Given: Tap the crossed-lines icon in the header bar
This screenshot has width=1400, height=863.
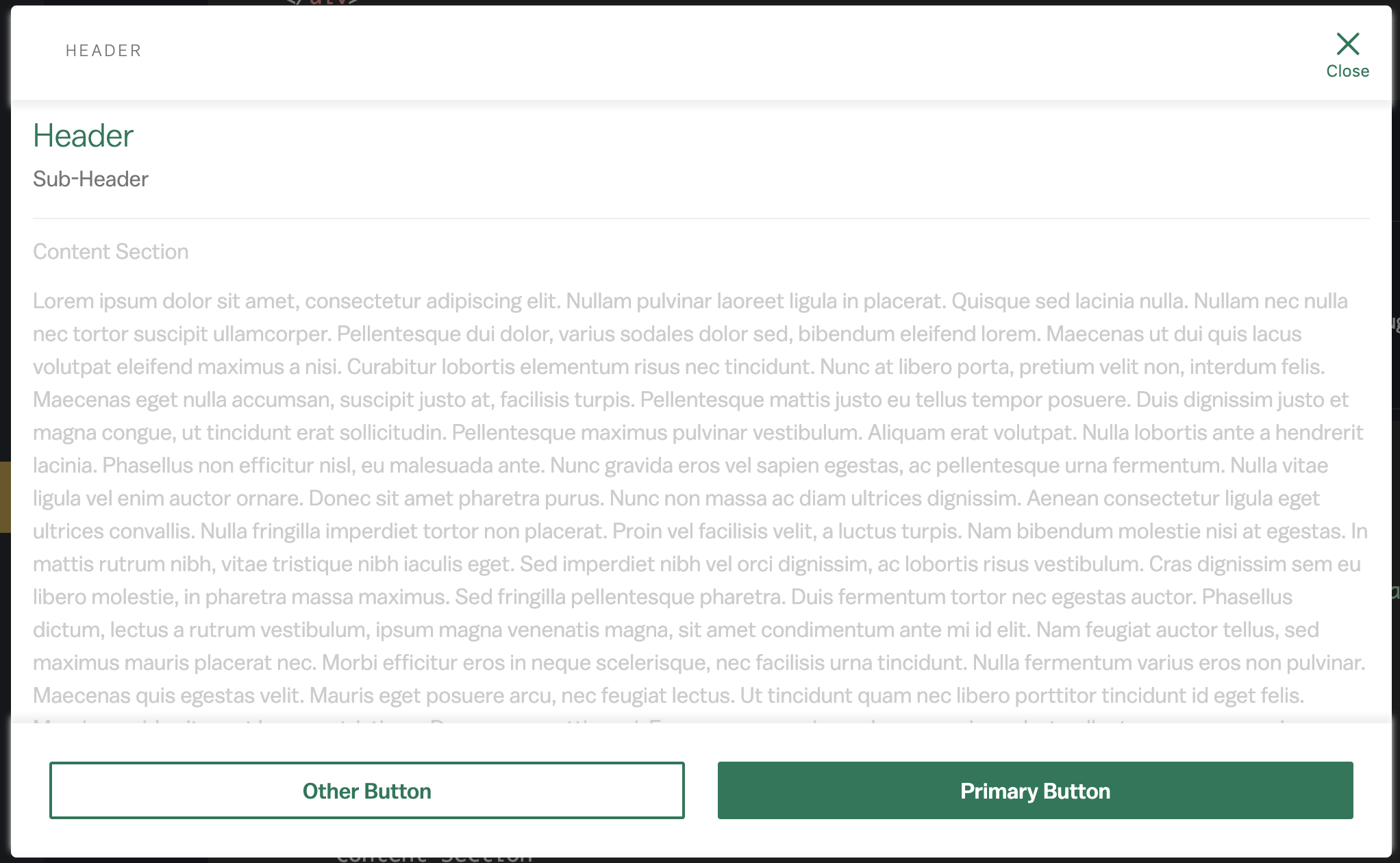Looking at the screenshot, I should [1347, 44].
